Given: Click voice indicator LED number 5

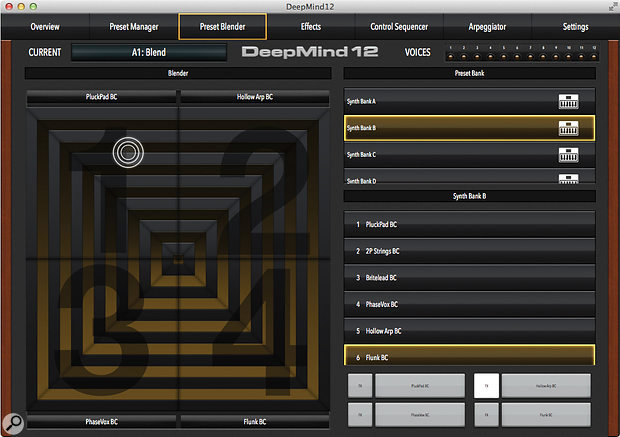Looking at the screenshot, I should pyautogui.click(x=504, y=57).
